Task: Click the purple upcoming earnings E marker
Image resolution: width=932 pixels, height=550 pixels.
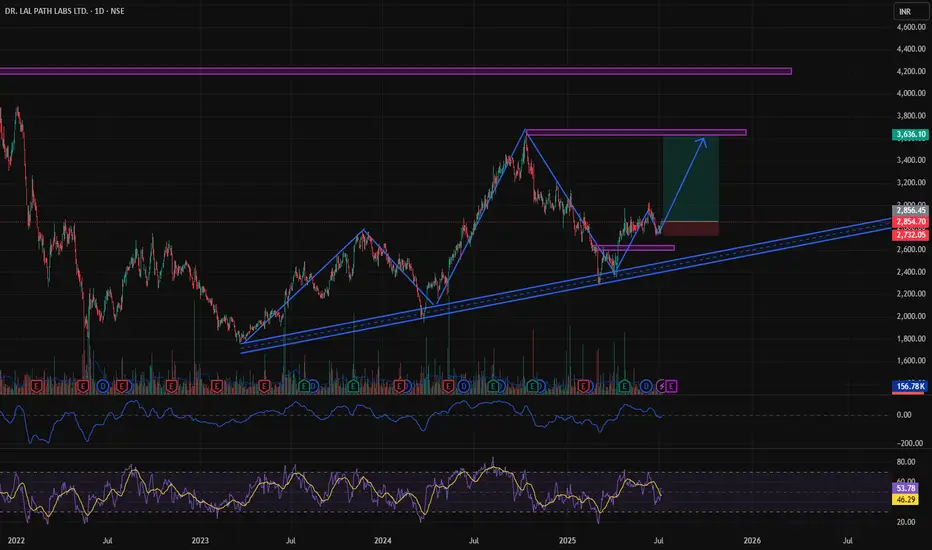Action: [671, 386]
